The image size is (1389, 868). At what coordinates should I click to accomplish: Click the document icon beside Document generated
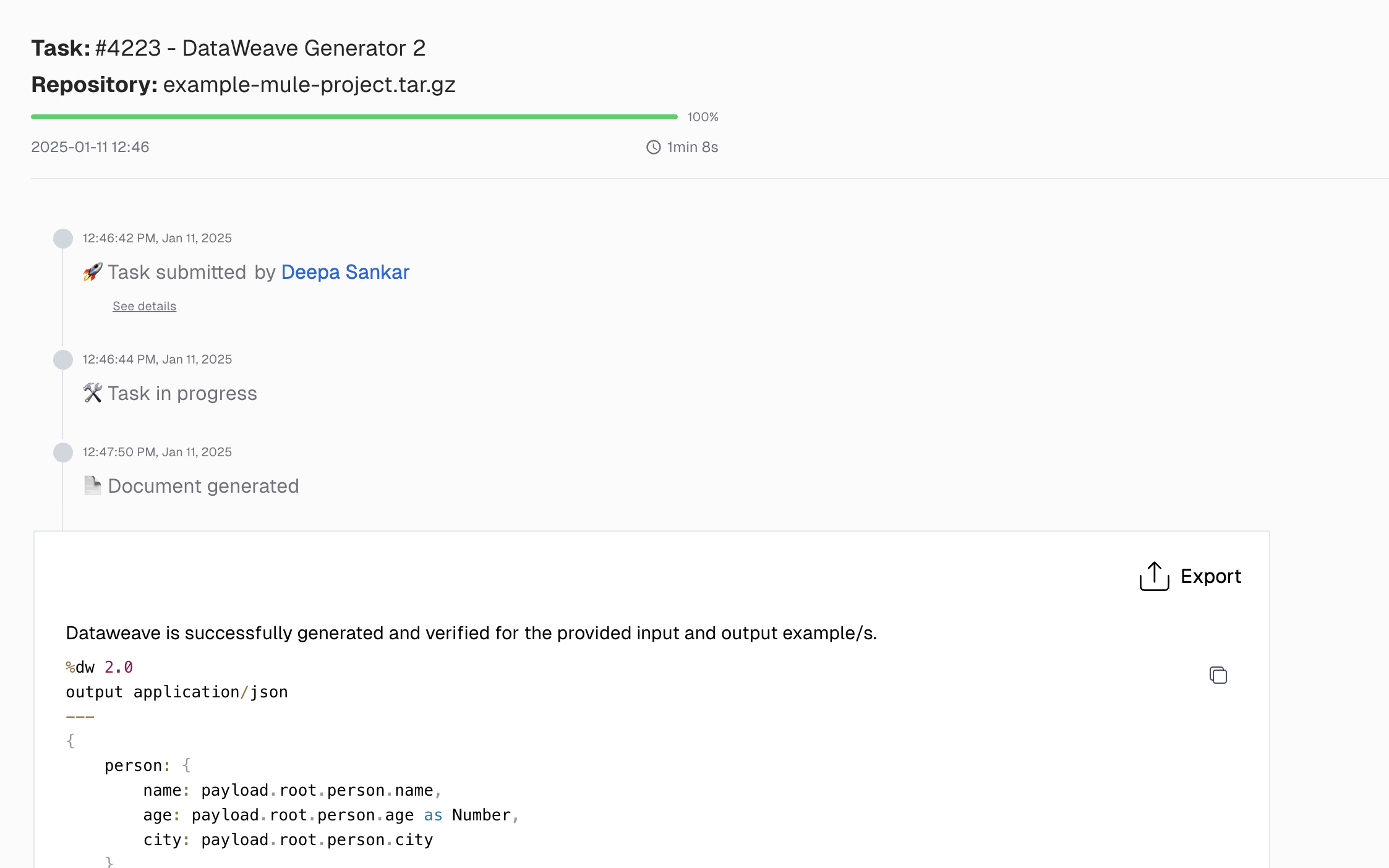pyautogui.click(x=93, y=486)
